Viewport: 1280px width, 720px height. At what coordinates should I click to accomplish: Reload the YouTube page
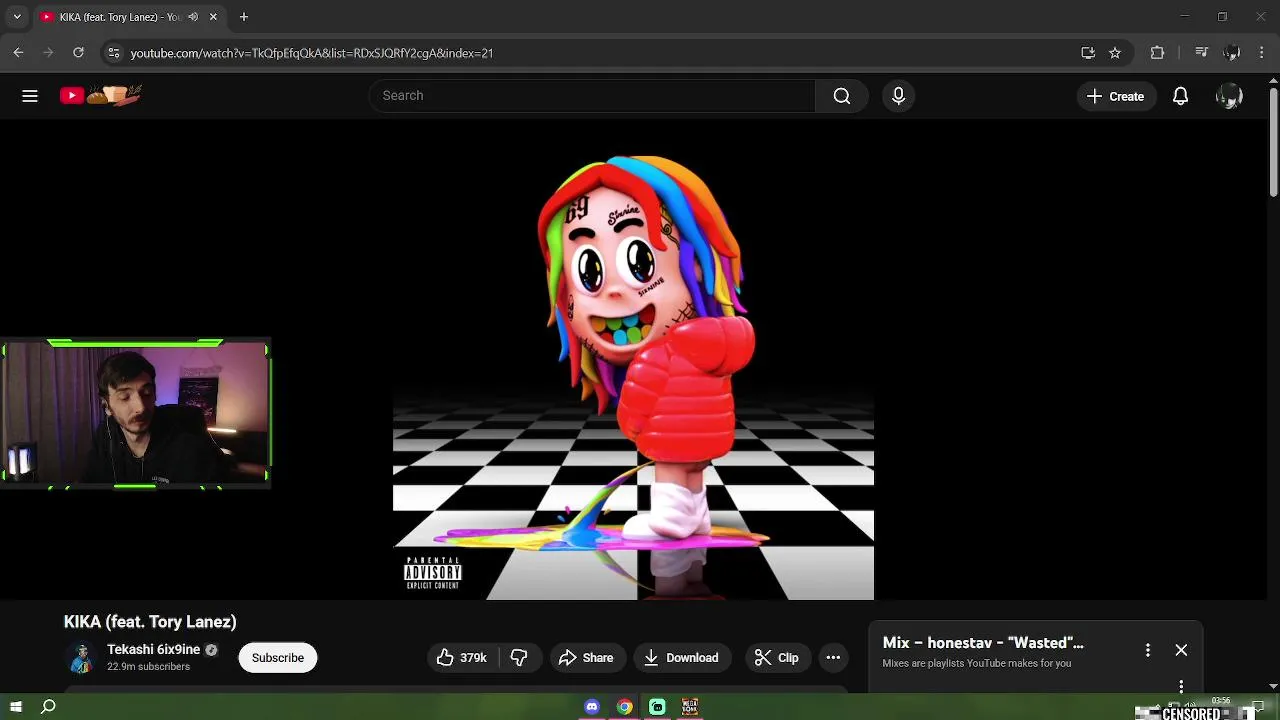pyautogui.click(x=78, y=53)
